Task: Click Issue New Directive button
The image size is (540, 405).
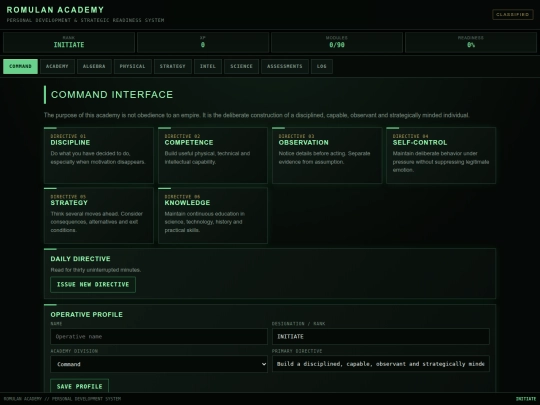Action: [93, 284]
